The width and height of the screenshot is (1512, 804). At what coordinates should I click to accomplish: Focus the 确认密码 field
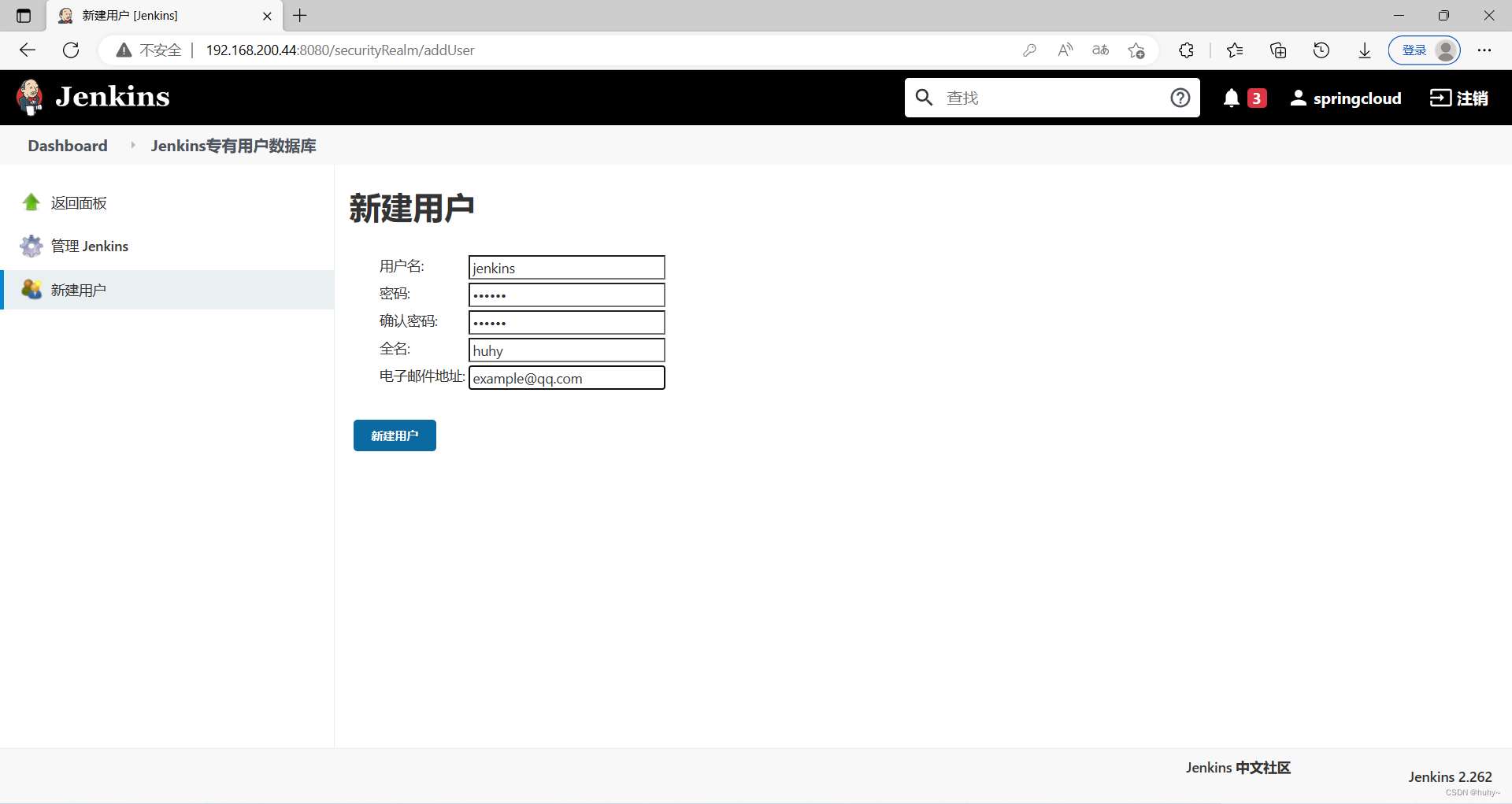point(567,323)
